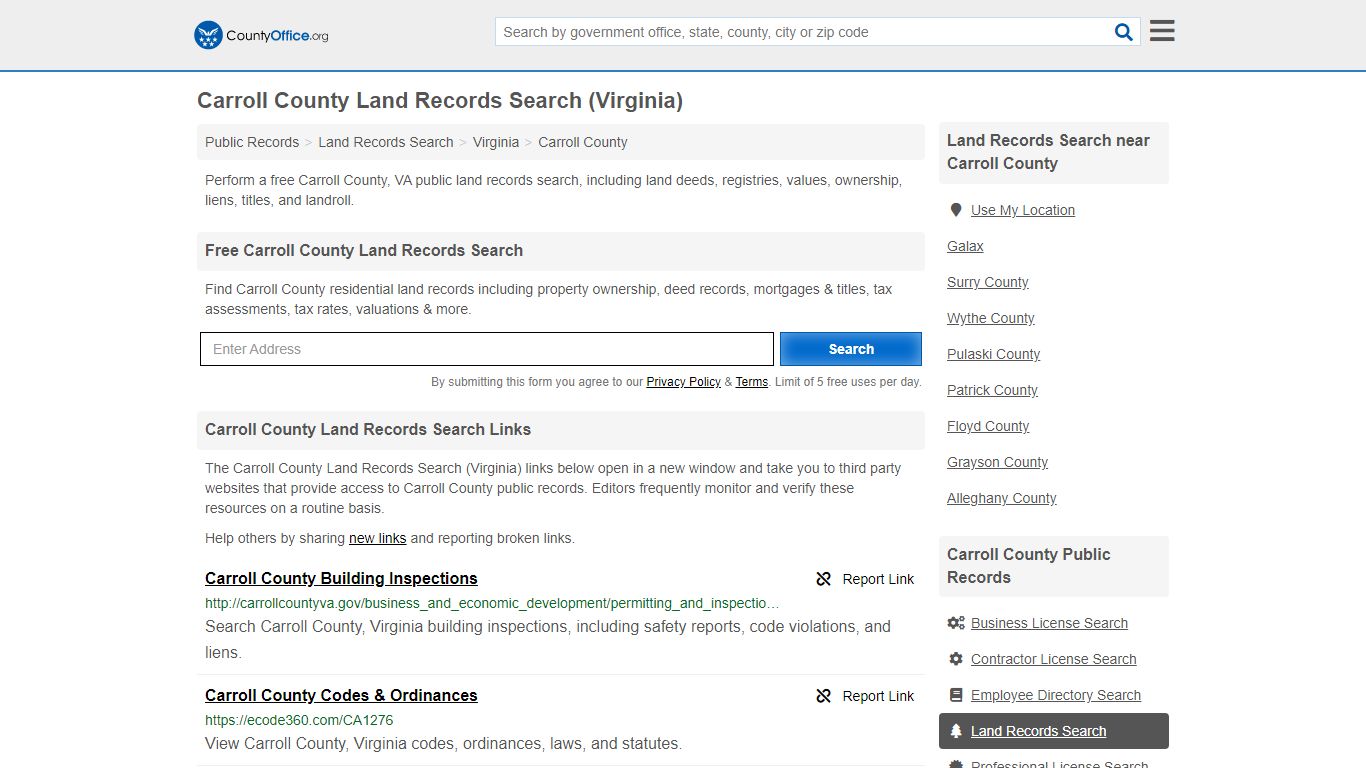The width and height of the screenshot is (1366, 768).
Task: Click the Employee Directory book icon
Action: tap(956, 695)
